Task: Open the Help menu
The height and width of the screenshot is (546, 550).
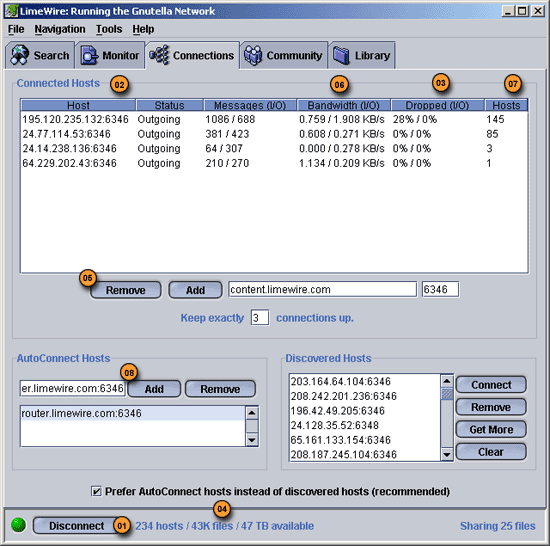Action: coord(143,29)
